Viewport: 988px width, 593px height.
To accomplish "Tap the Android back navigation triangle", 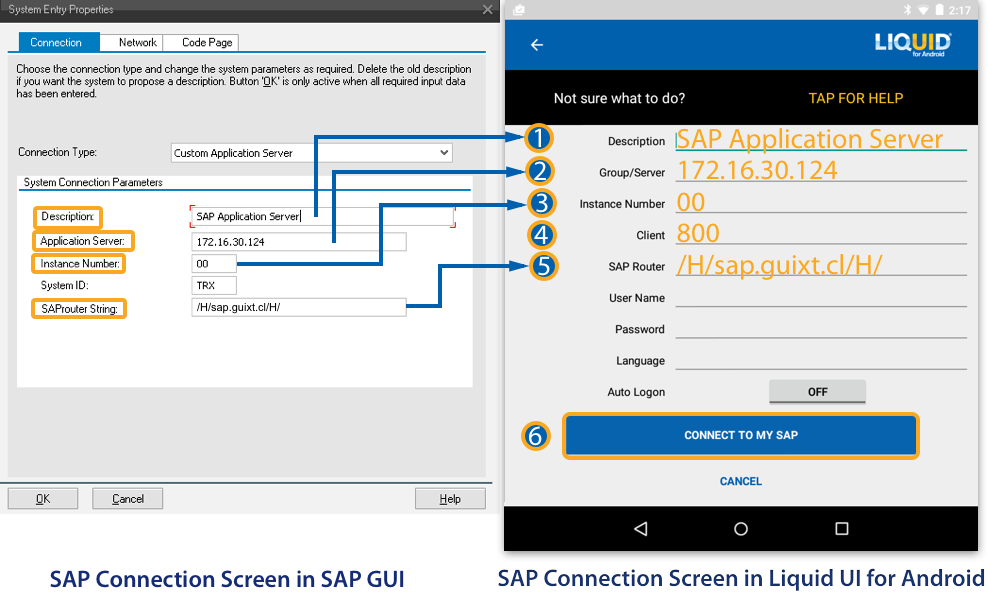I will point(641,528).
